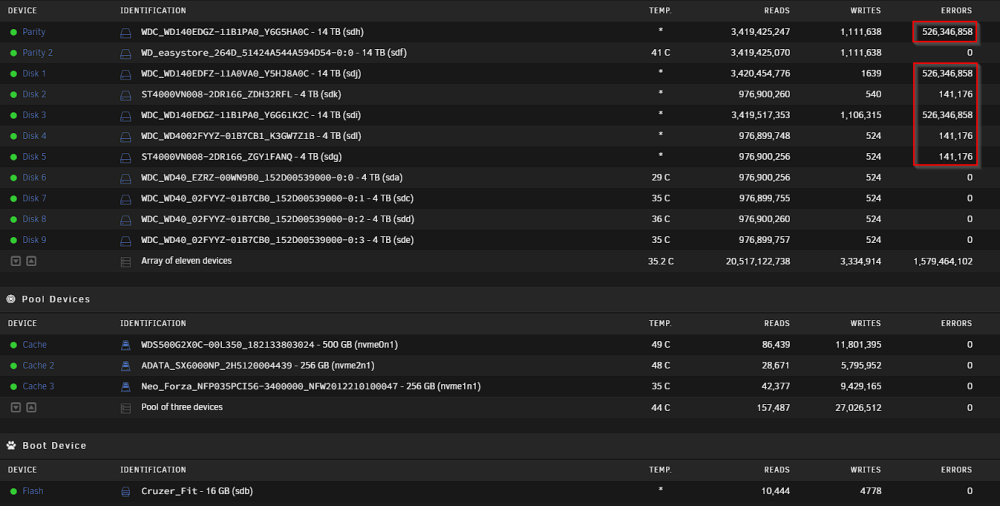Open Disk 4 device settings
Screen dimensions: 1000x506
pyautogui.click(x=34, y=135)
